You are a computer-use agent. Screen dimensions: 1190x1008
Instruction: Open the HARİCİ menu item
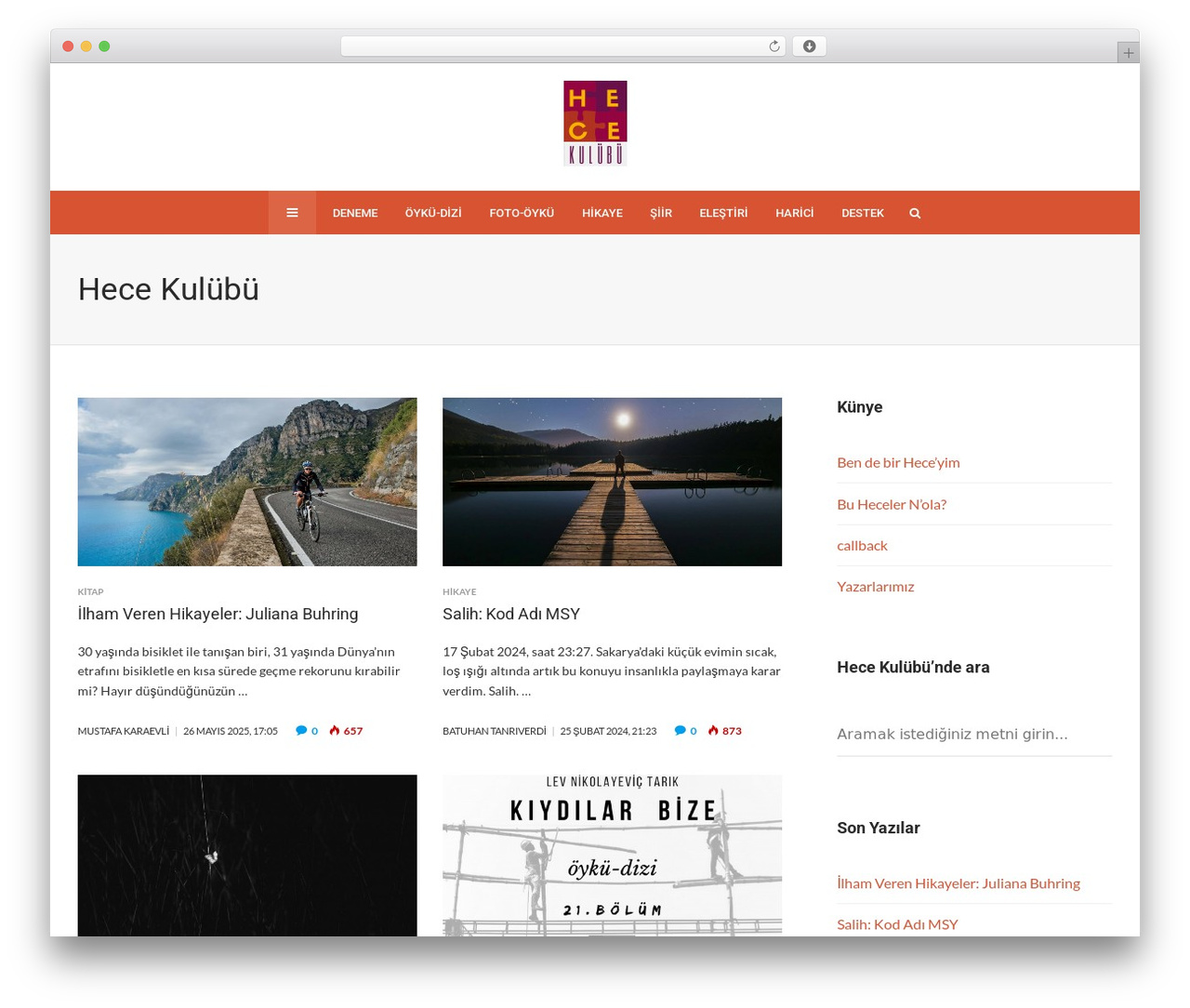[795, 213]
